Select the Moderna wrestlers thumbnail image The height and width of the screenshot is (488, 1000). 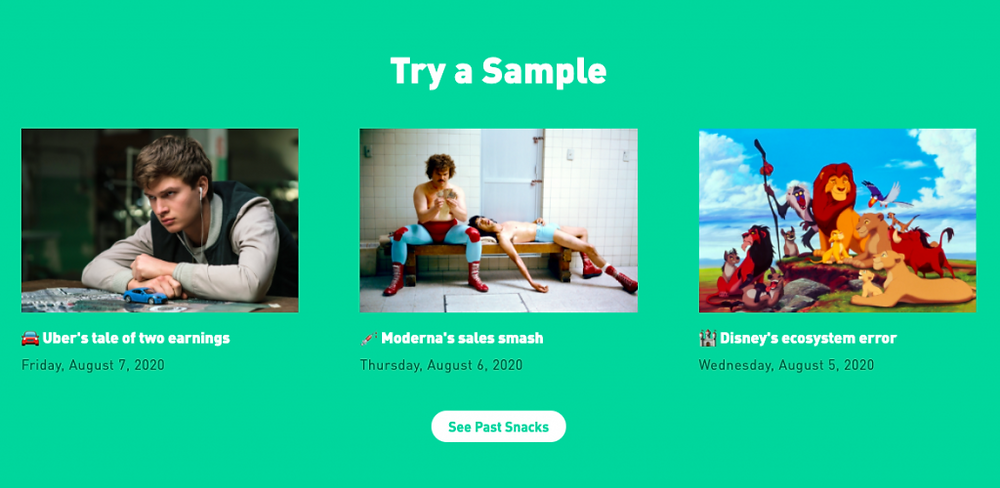pos(499,221)
